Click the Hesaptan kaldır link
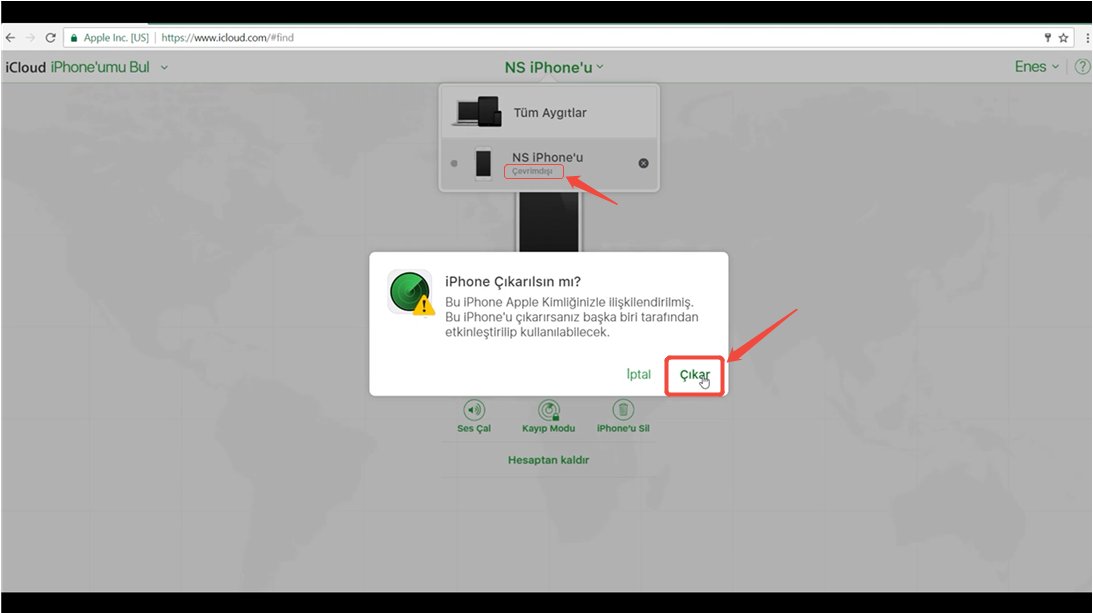 548,460
